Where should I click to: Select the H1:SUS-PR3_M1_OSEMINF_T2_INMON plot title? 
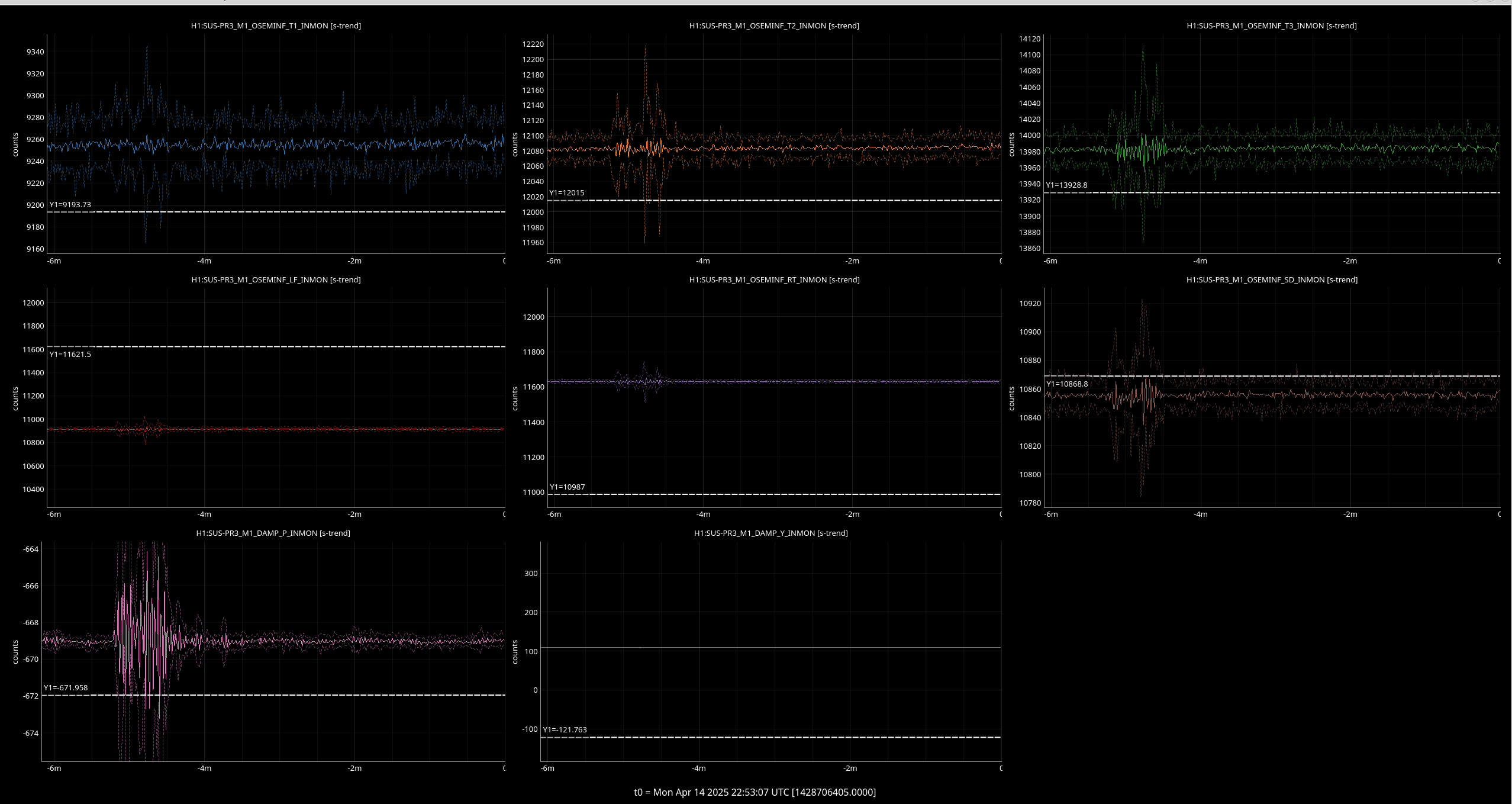(774, 26)
